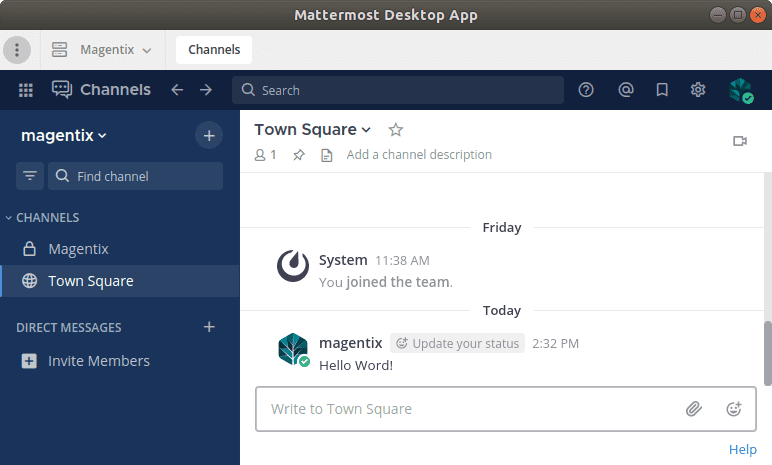Show recent mentions with @ icon
The image size is (772, 465).
click(625, 90)
